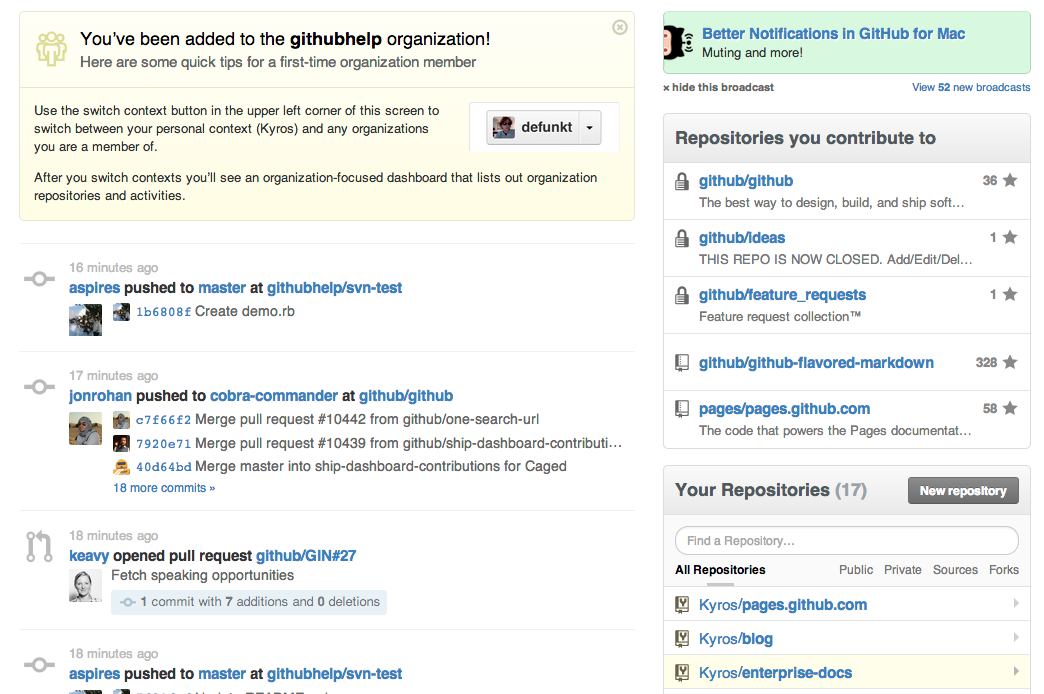Image resolution: width=1044 pixels, height=694 pixels.
Task: Switch to the Forks filter
Action: tap(1003, 569)
